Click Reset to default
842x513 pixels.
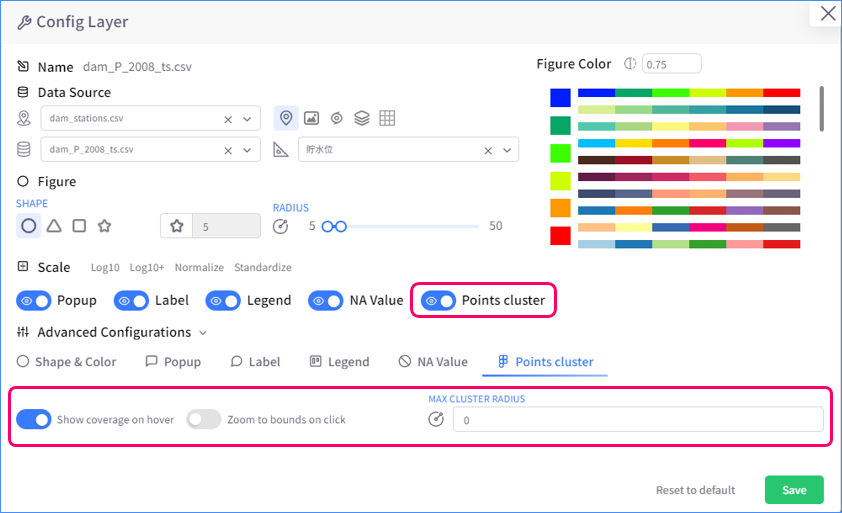click(x=695, y=490)
